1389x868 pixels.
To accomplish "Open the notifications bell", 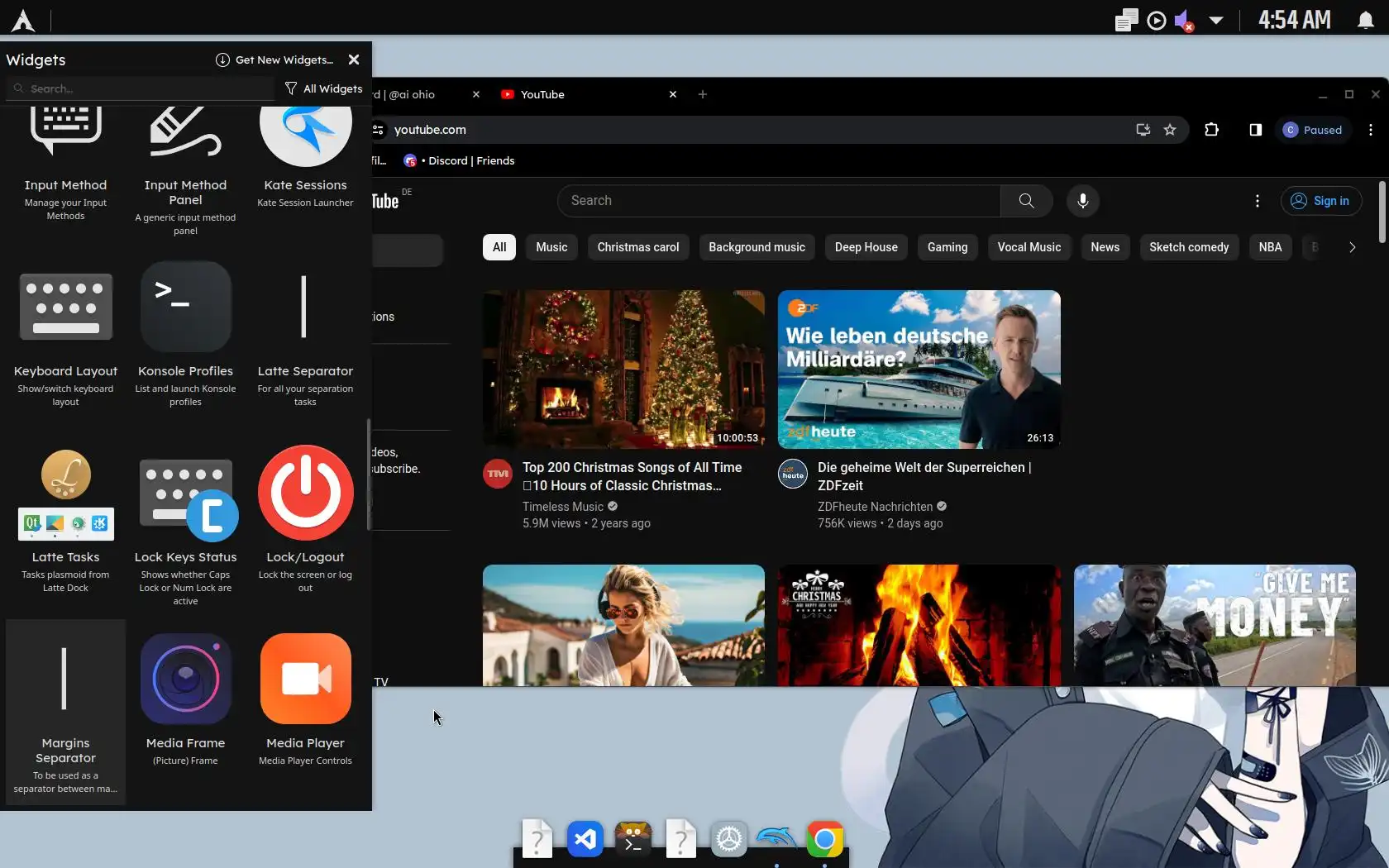I will click(x=1366, y=20).
